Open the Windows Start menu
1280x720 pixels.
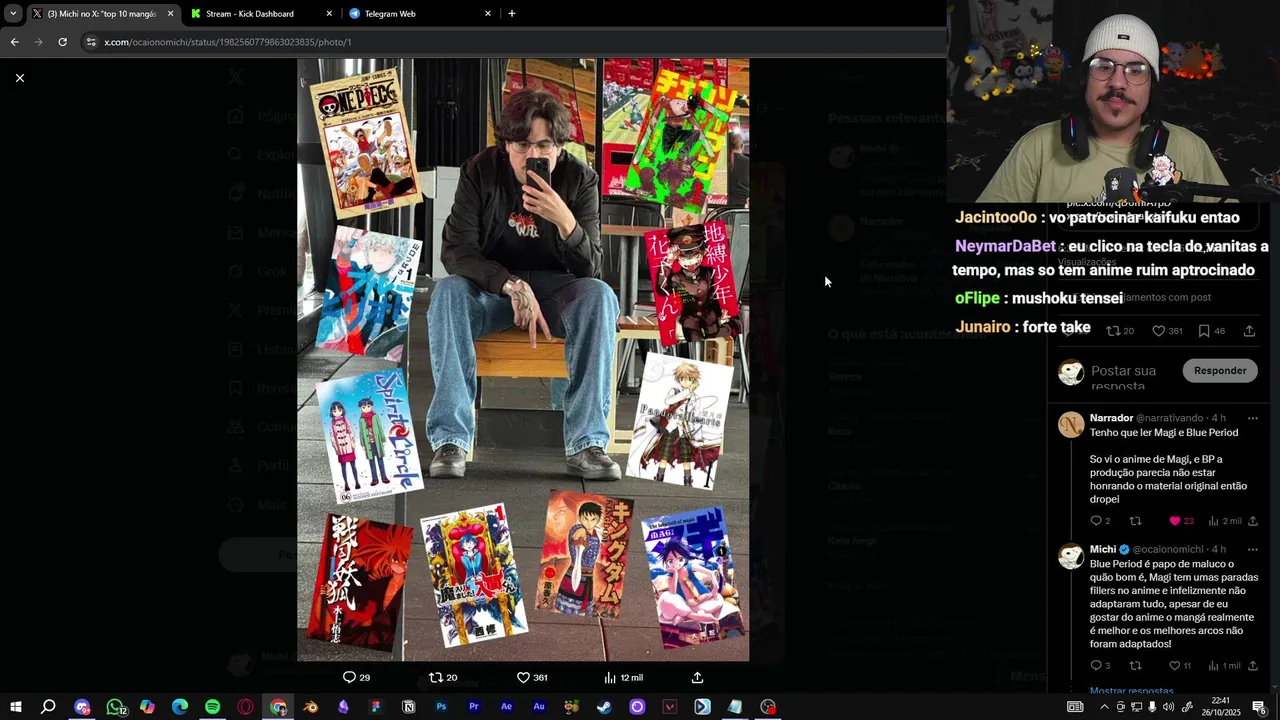point(16,707)
